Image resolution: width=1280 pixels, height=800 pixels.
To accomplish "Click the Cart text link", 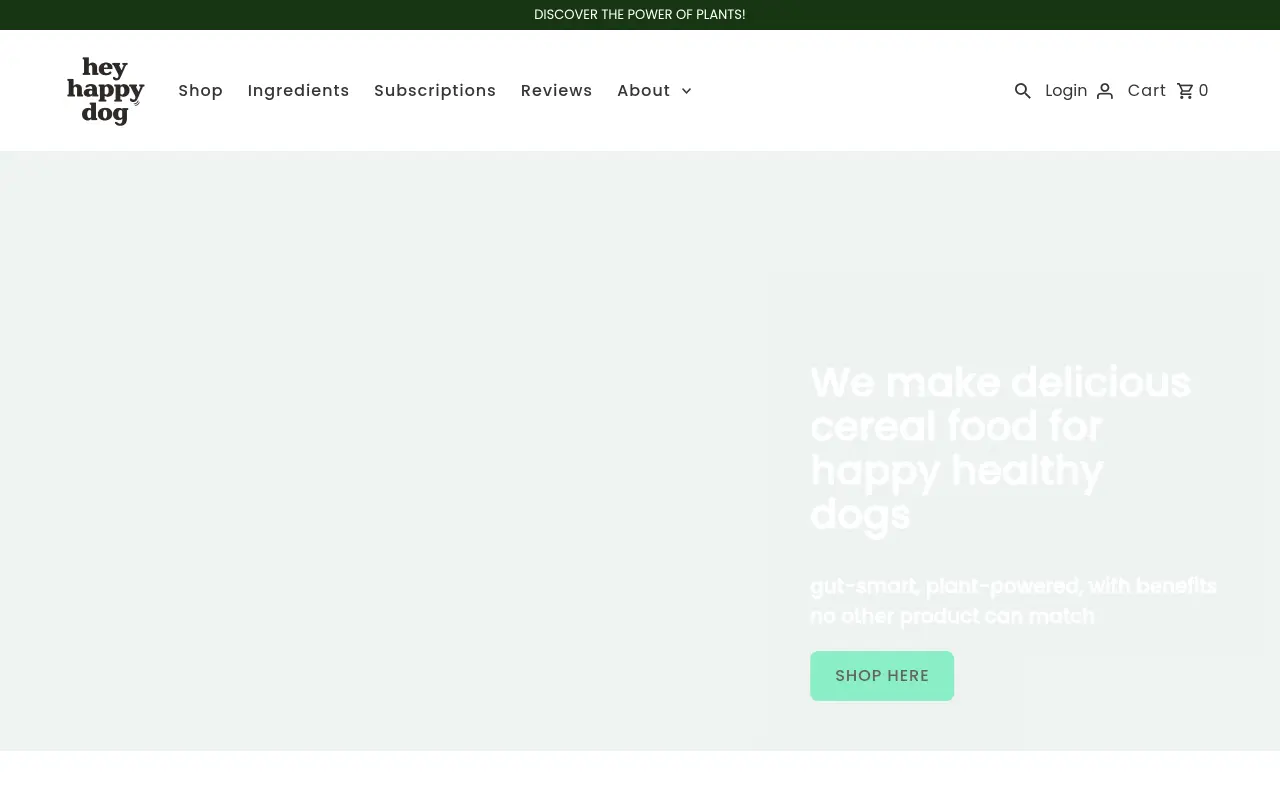I will [1146, 91].
